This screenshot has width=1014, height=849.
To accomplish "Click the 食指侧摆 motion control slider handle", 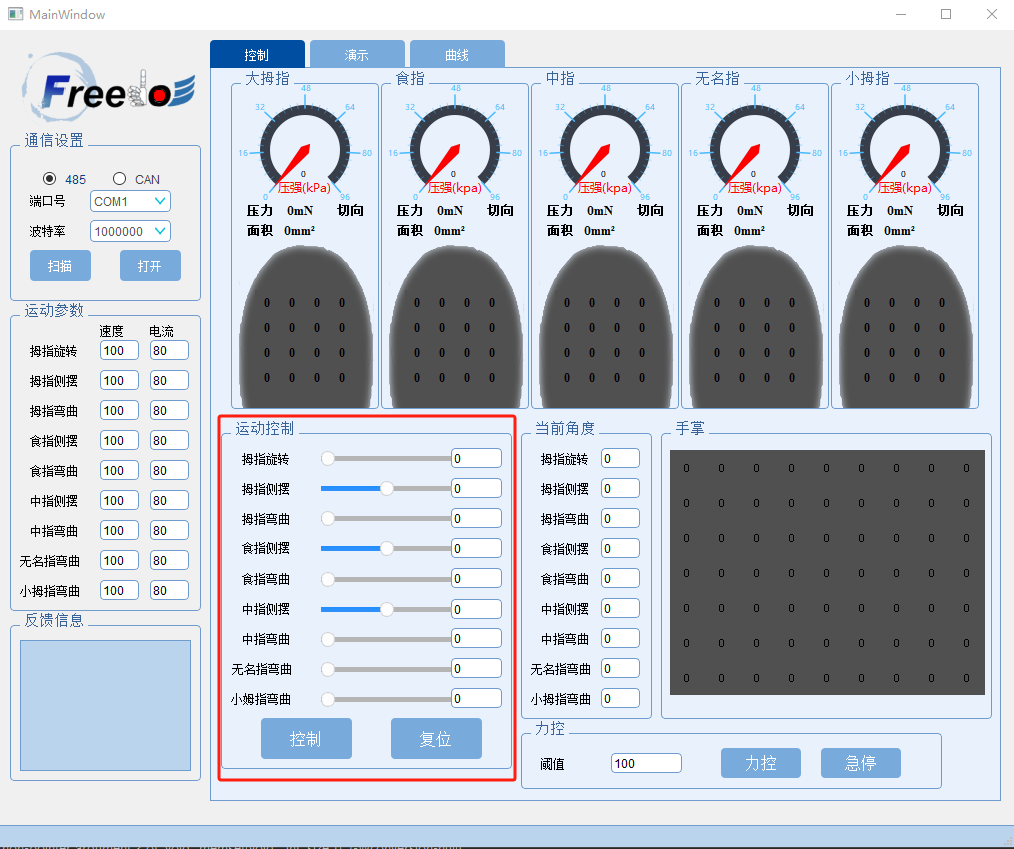I will 387,548.
